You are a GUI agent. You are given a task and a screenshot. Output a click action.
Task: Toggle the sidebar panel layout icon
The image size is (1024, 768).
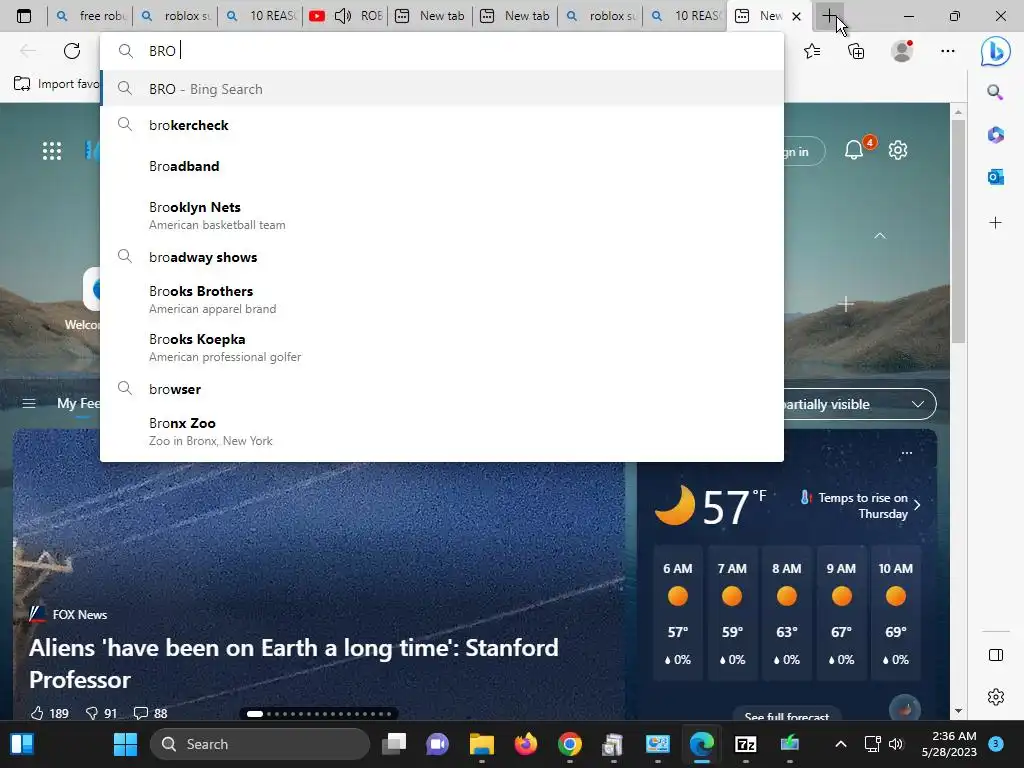[996, 655]
